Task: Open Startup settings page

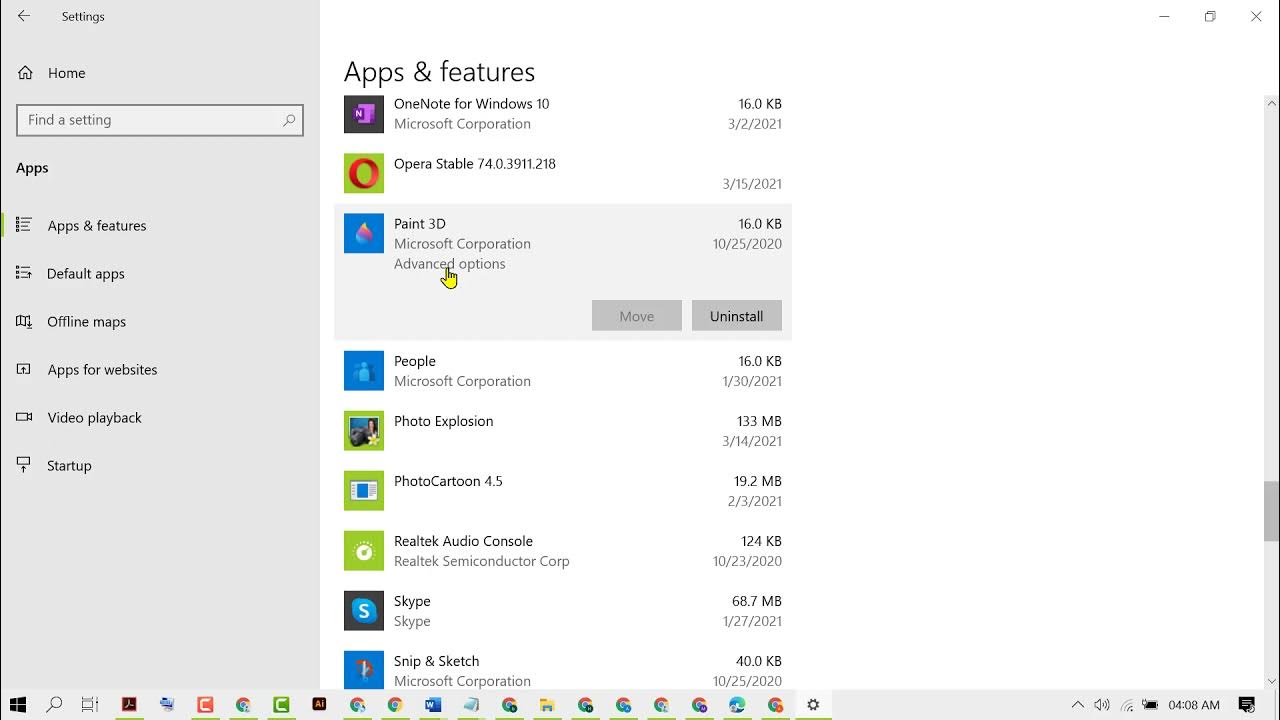Action: pos(69,466)
